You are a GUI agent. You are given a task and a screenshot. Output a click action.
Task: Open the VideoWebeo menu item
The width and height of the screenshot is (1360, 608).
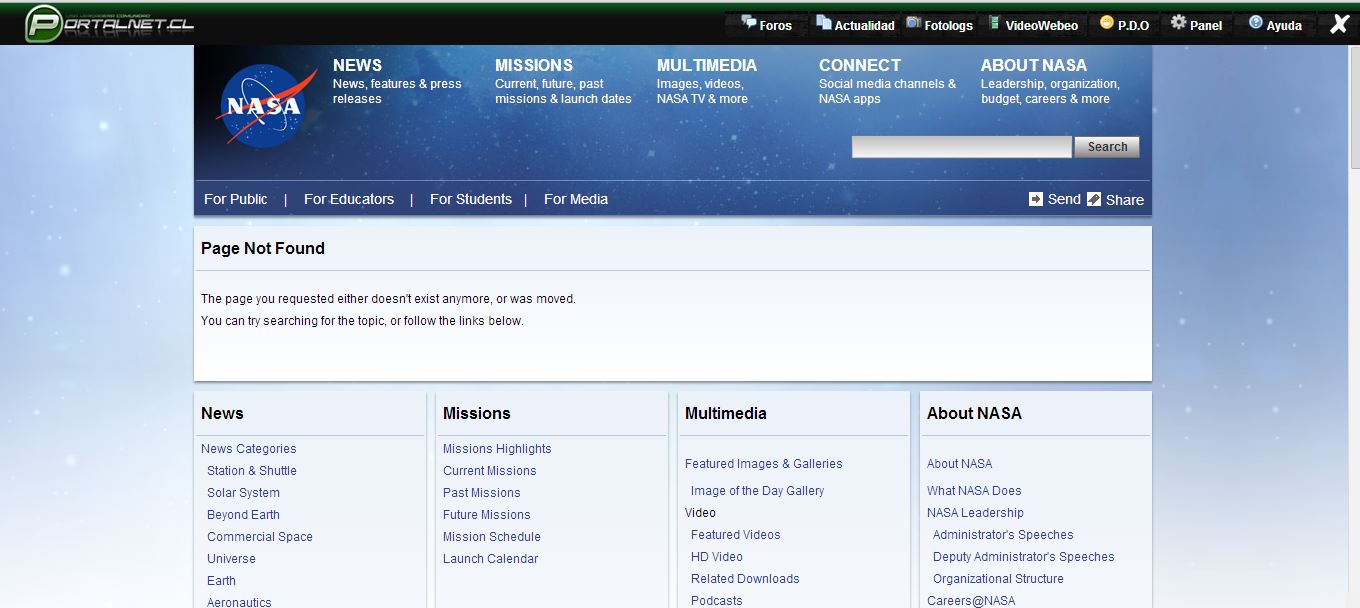[x=1042, y=25]
